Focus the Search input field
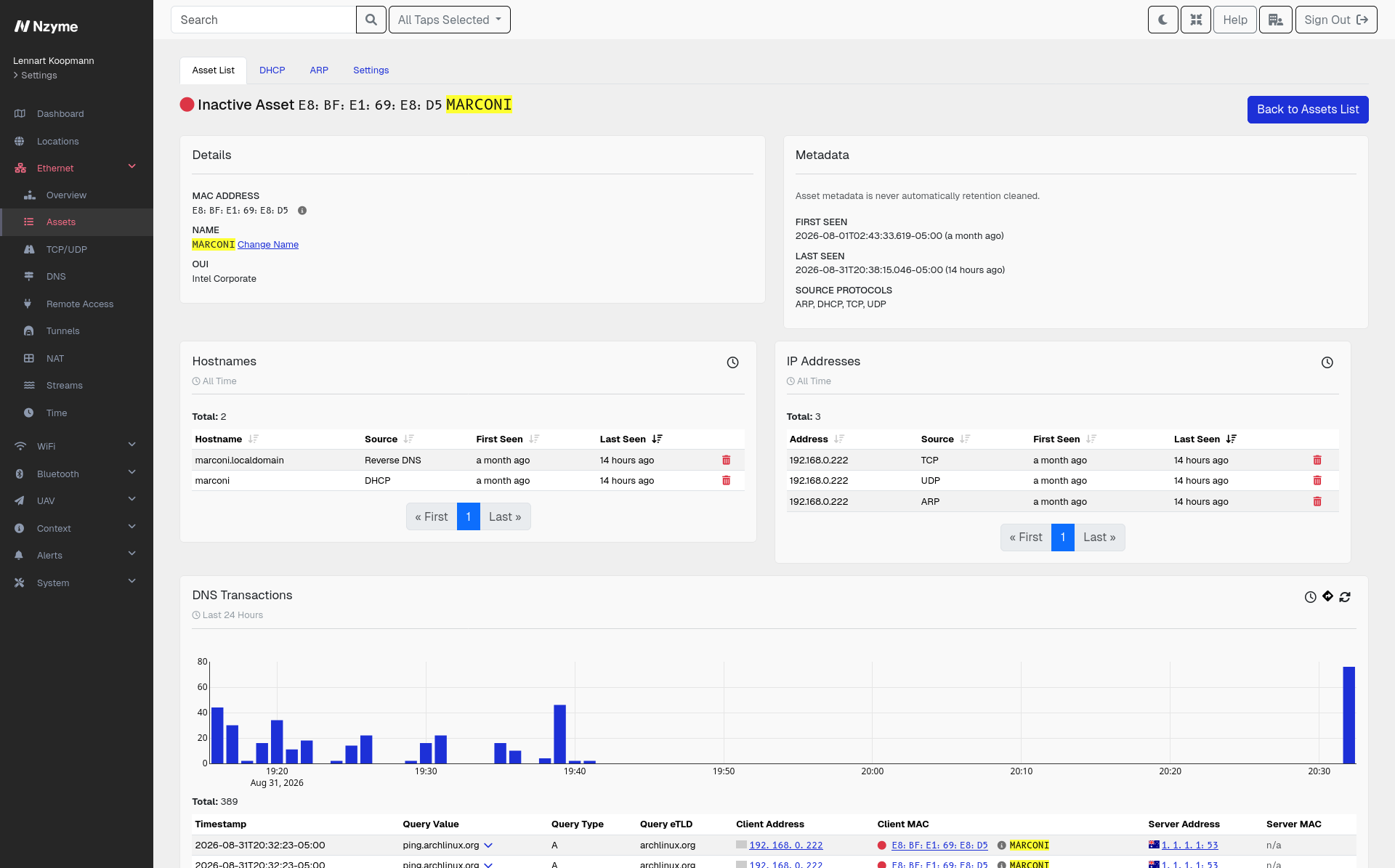Viewport: 1395px width, 868px height. click(263, 20)
